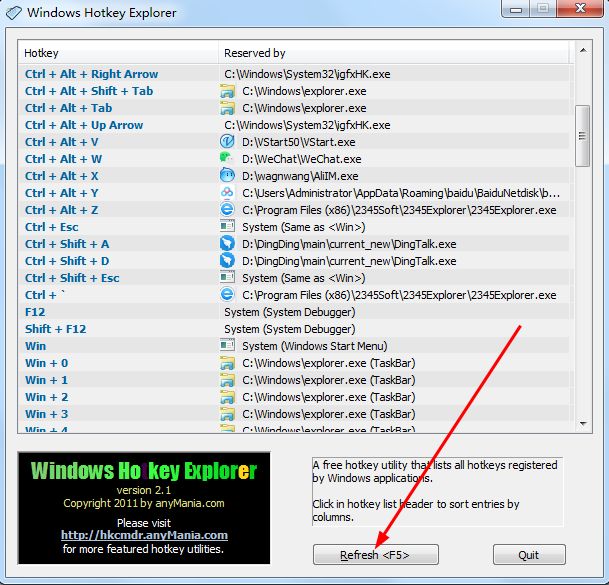Image resolution: width=609 pixels, height=585 pixels.
Task: Select the Ctrl + Alt + W hotkey
Action: pos(63,159)
